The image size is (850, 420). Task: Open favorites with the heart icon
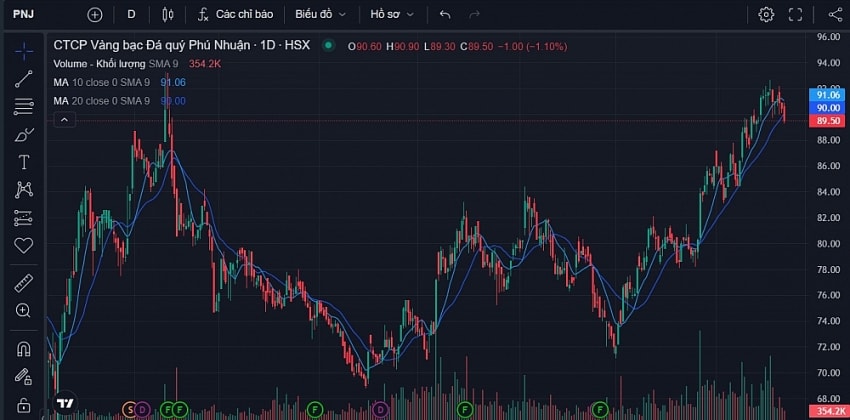coord(24,246)
